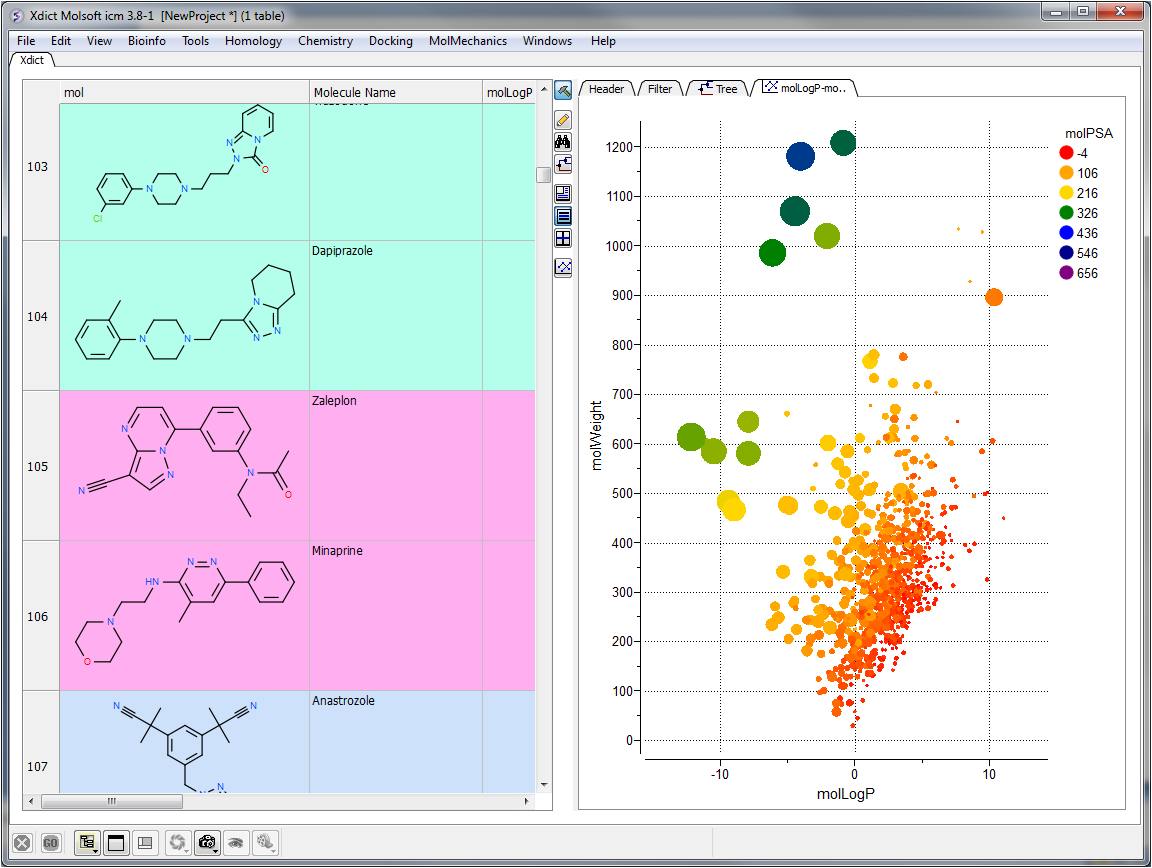Click the camera snapshot icon
Image resolution: width=1152 pixels, height=868 pixels.
pos(206,842)
